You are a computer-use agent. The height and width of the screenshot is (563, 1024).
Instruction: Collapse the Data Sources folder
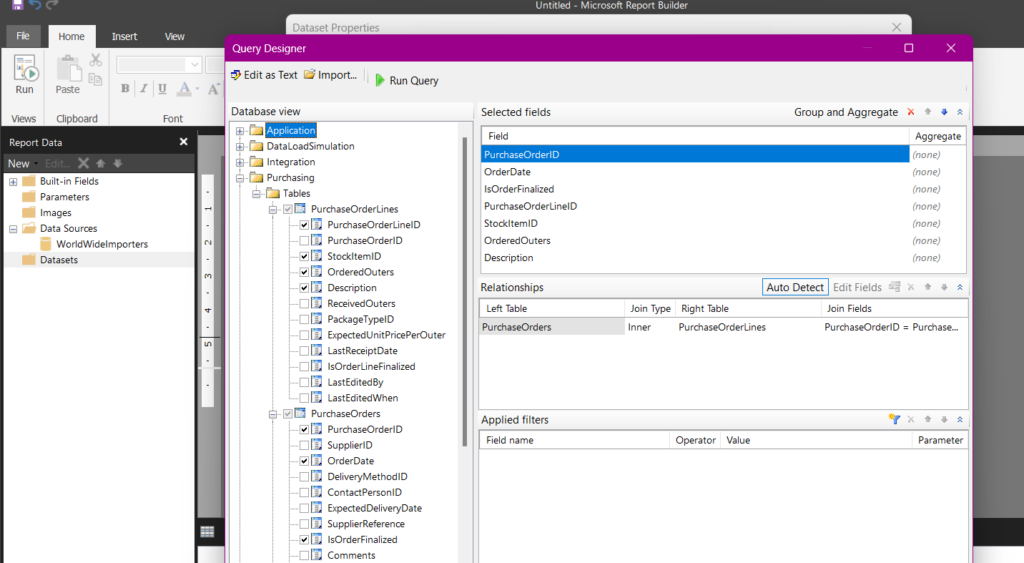pyautogui.click(x=13, y=229)
